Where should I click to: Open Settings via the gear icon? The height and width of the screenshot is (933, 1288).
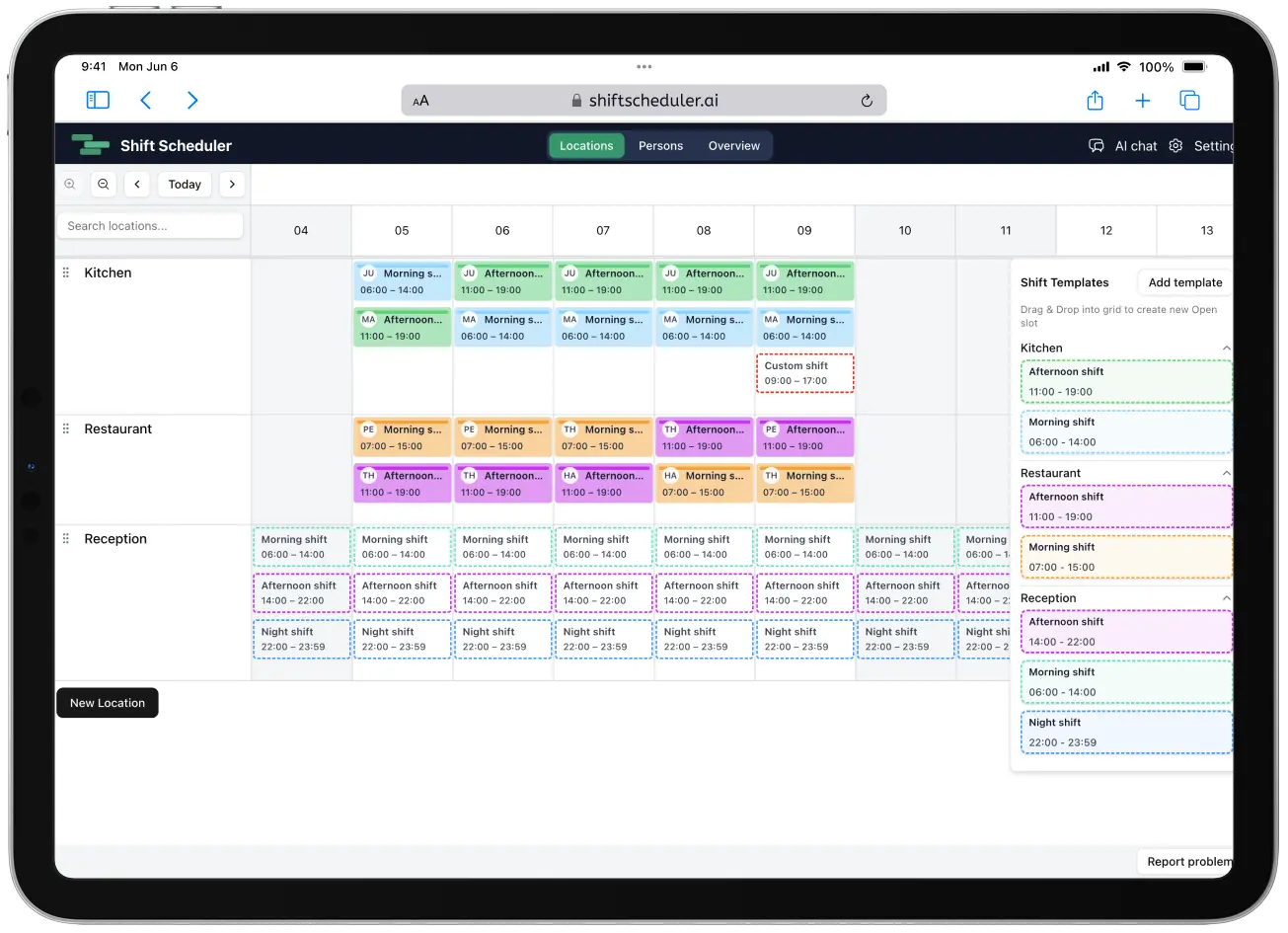coord(1175,145)
